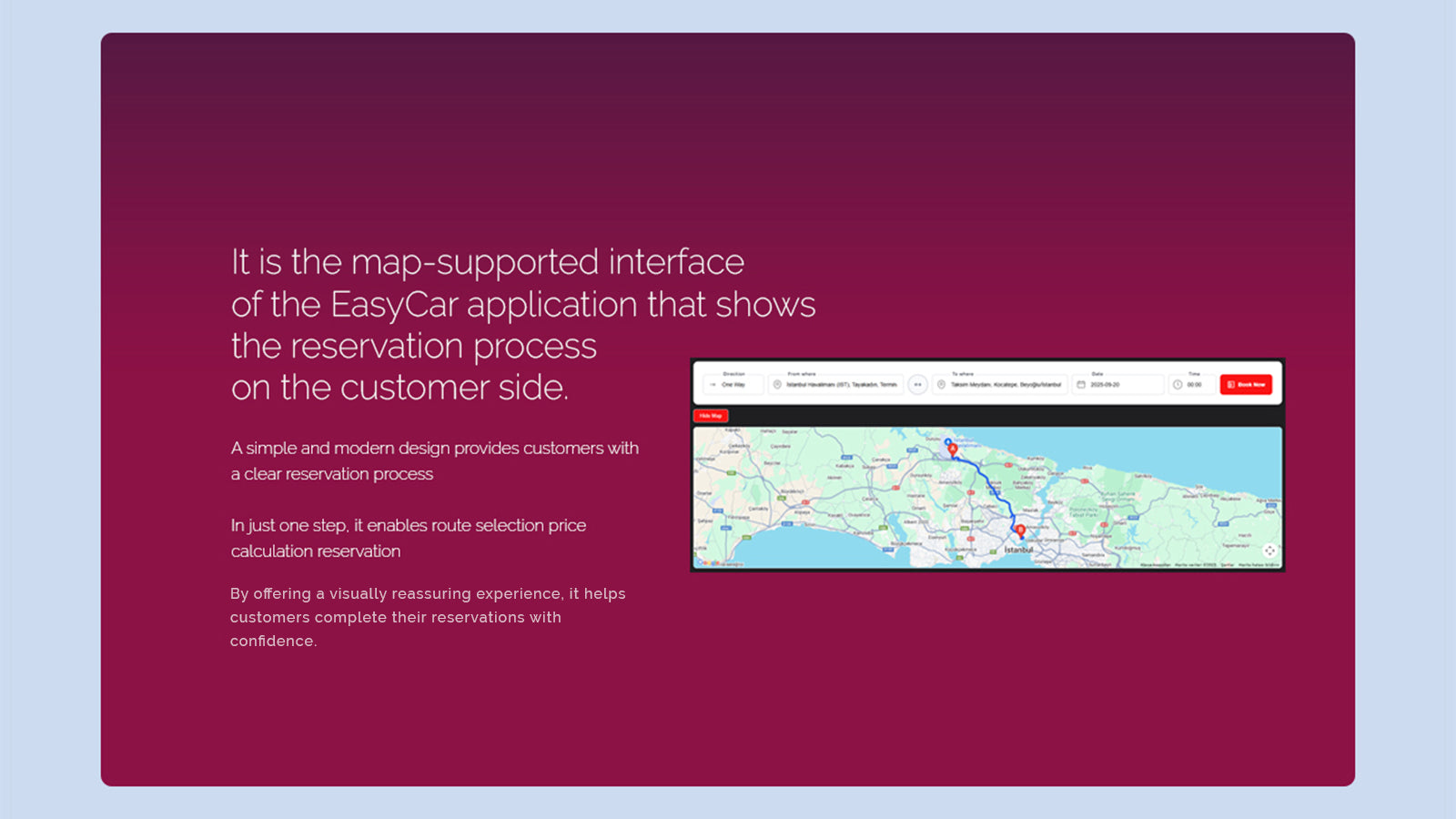This screenshot has height=819, width=1456.
Task: Click the location pin icon in To where field
Action: 941,385
